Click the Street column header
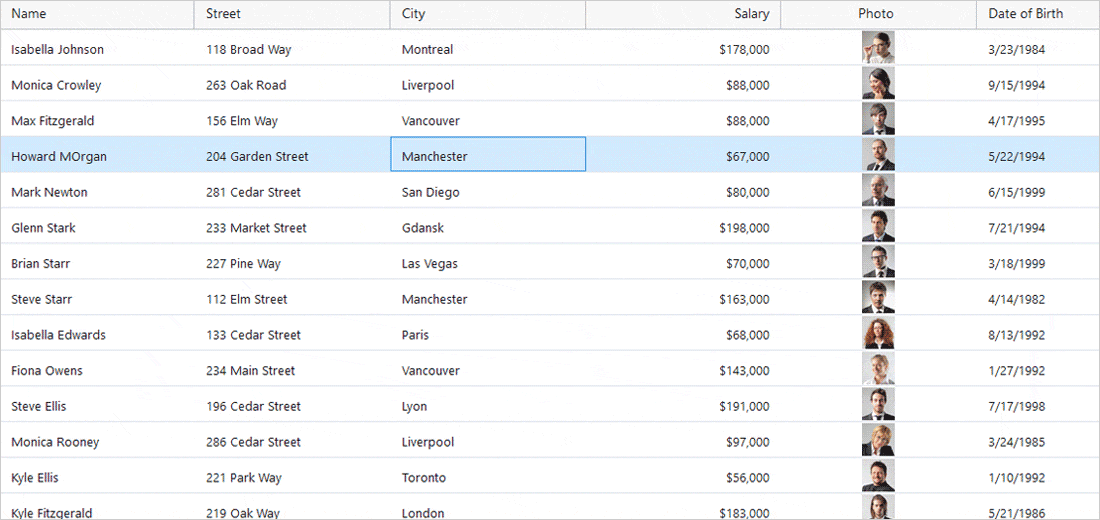The height and width of the screenshot is (520, 1100). tap(223, 14)
